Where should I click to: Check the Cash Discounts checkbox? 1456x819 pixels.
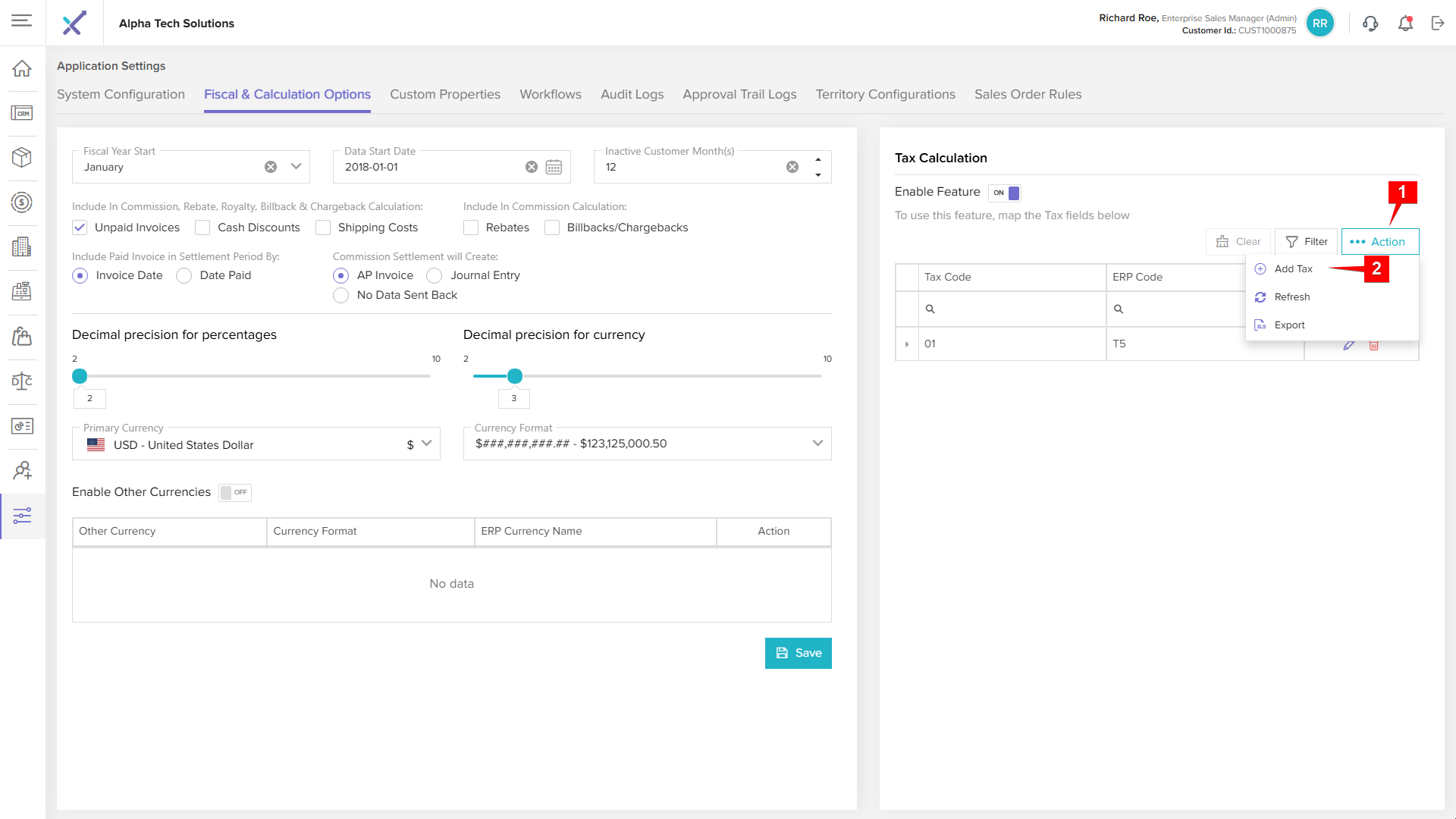(202, 227)
